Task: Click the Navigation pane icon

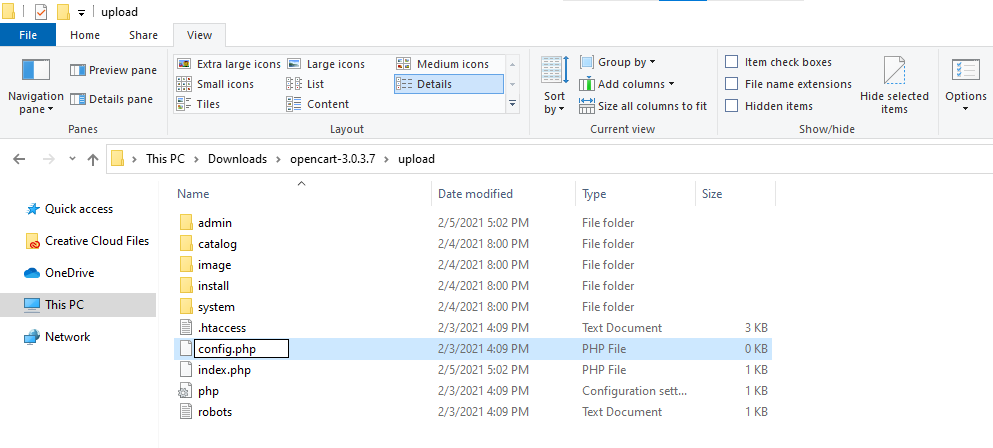Action: [36, 72]
